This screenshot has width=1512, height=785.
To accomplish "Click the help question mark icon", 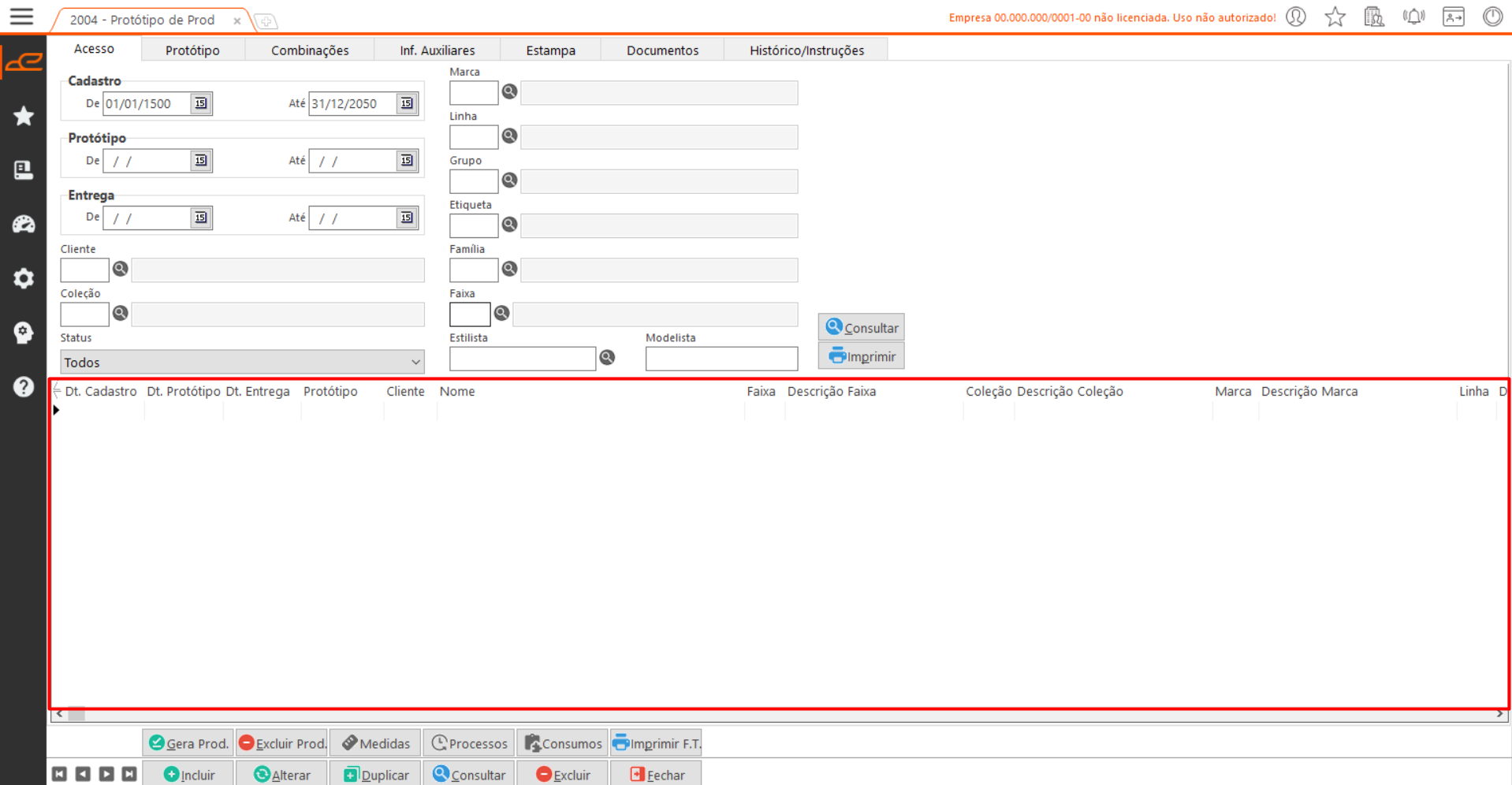I will point(24,387).
